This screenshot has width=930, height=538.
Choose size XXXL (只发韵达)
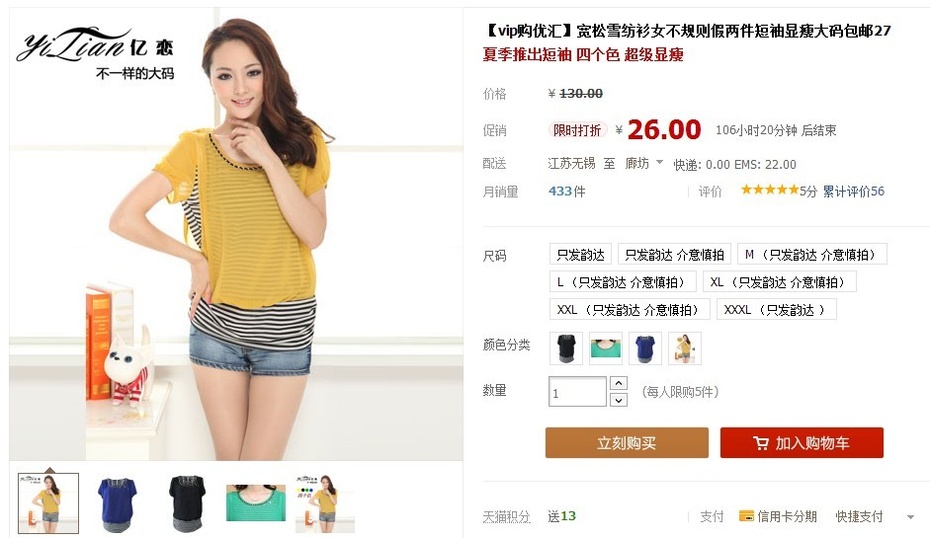point(776,310)
